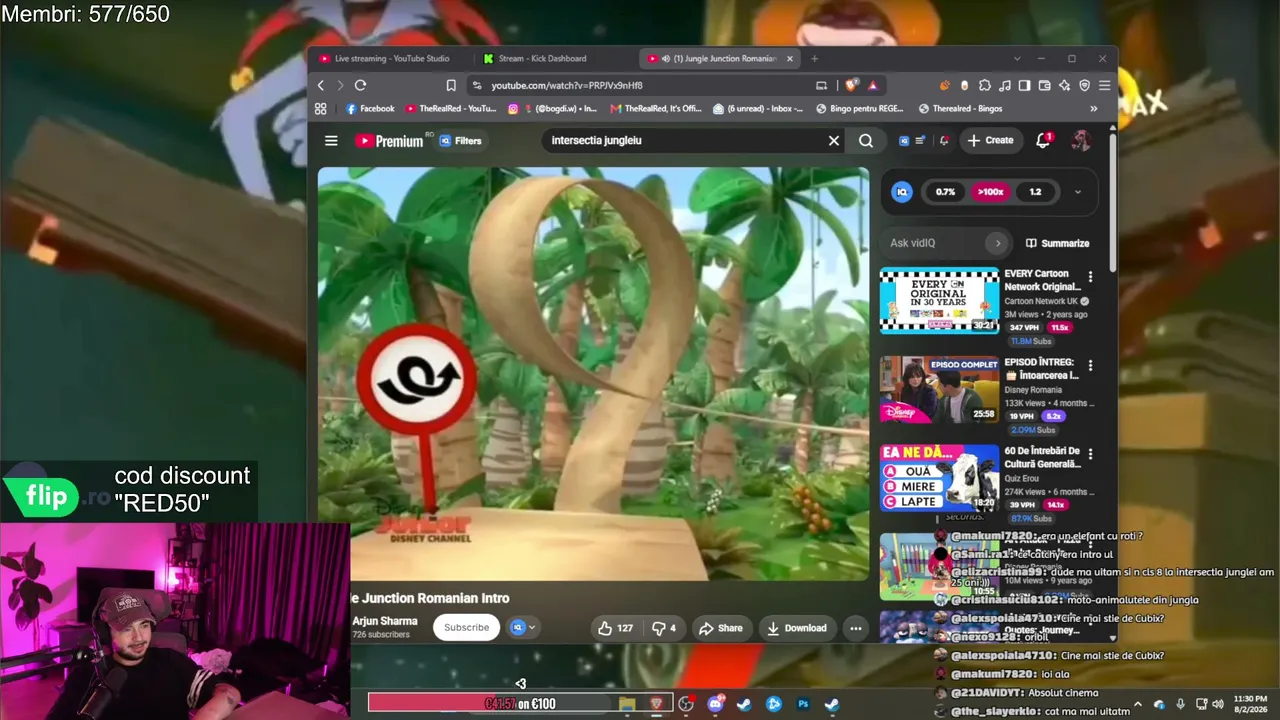The height and width of the screenshot is (720, 1280).
Task: Dislike the video with thumbs down
Action: [664, 628]
